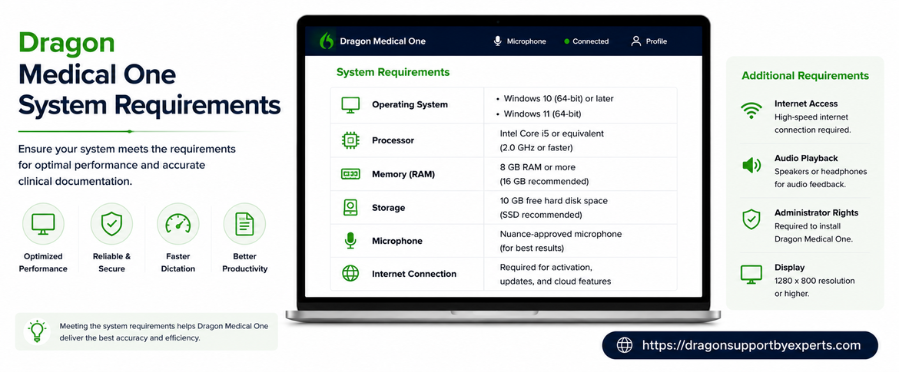Click the globe icon beside the URL
This screenshot has width=899, height=372.
(x=624, y=345)
